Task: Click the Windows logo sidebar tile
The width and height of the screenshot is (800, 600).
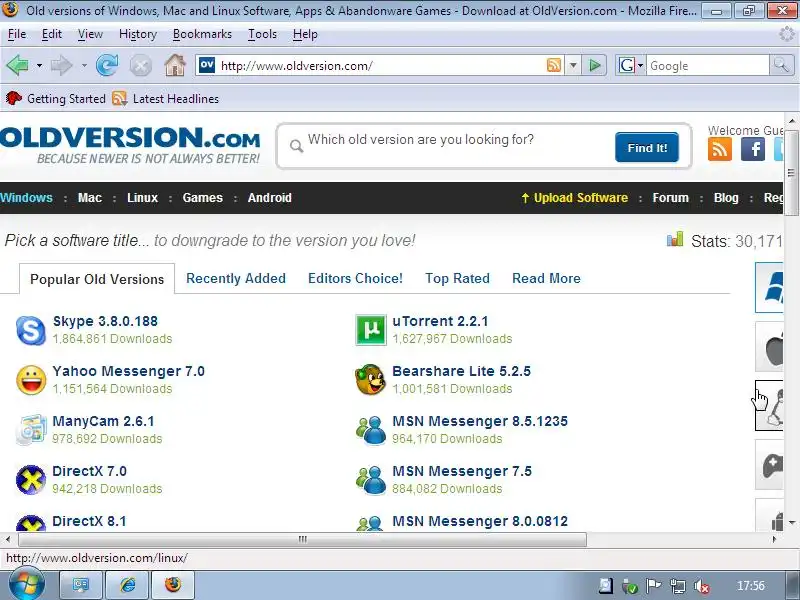Action: pyautogui.click(x=769, y=287)
